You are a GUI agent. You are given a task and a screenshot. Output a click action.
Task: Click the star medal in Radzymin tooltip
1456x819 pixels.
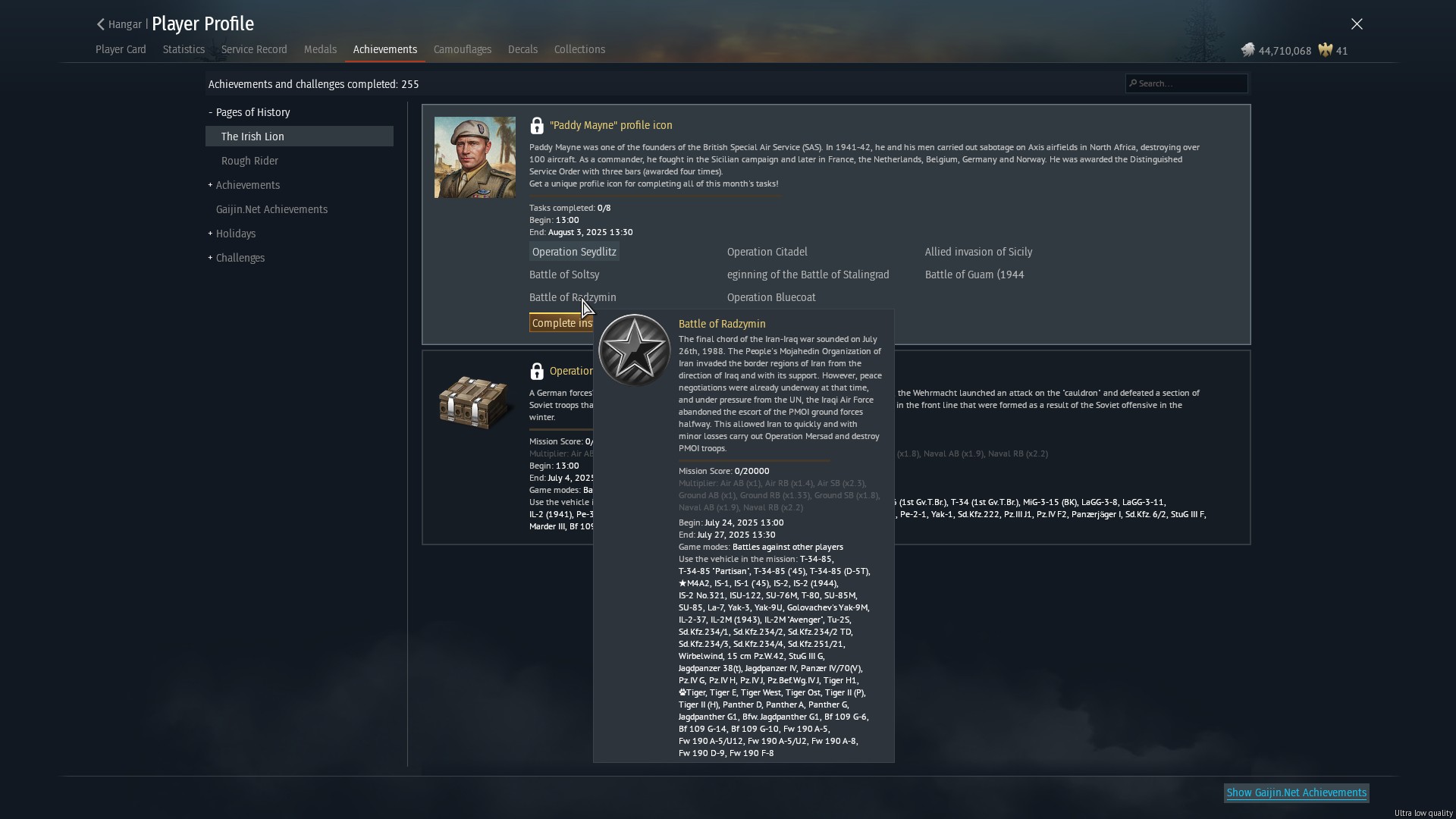[634, 350]
